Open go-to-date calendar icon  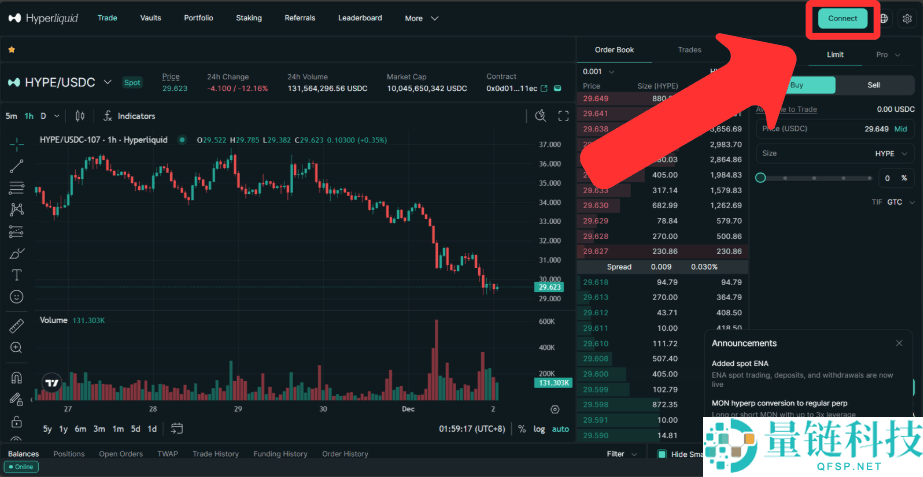click(x=177, y=429)
